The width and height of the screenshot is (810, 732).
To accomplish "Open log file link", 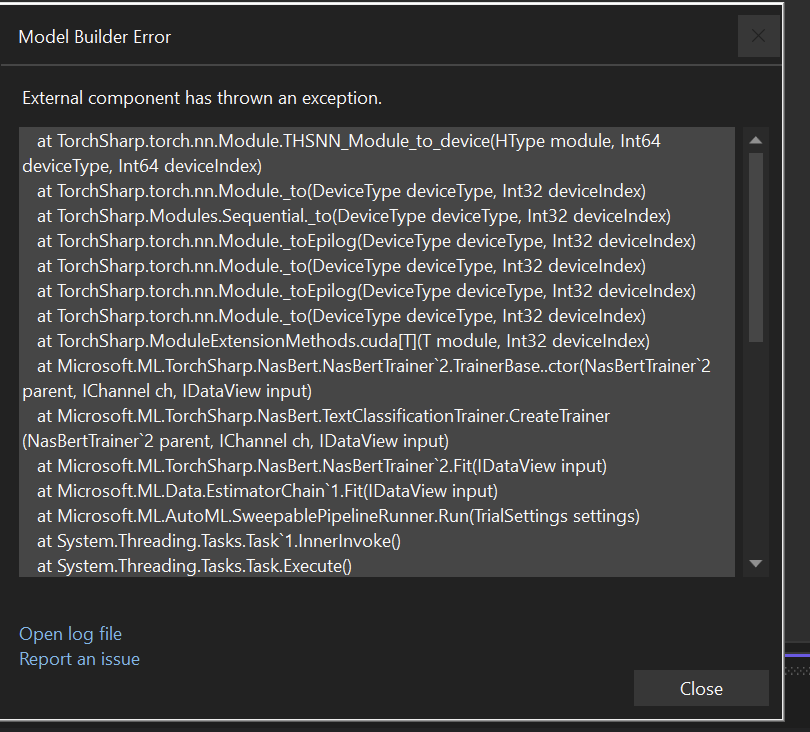I will pos(70,634).
